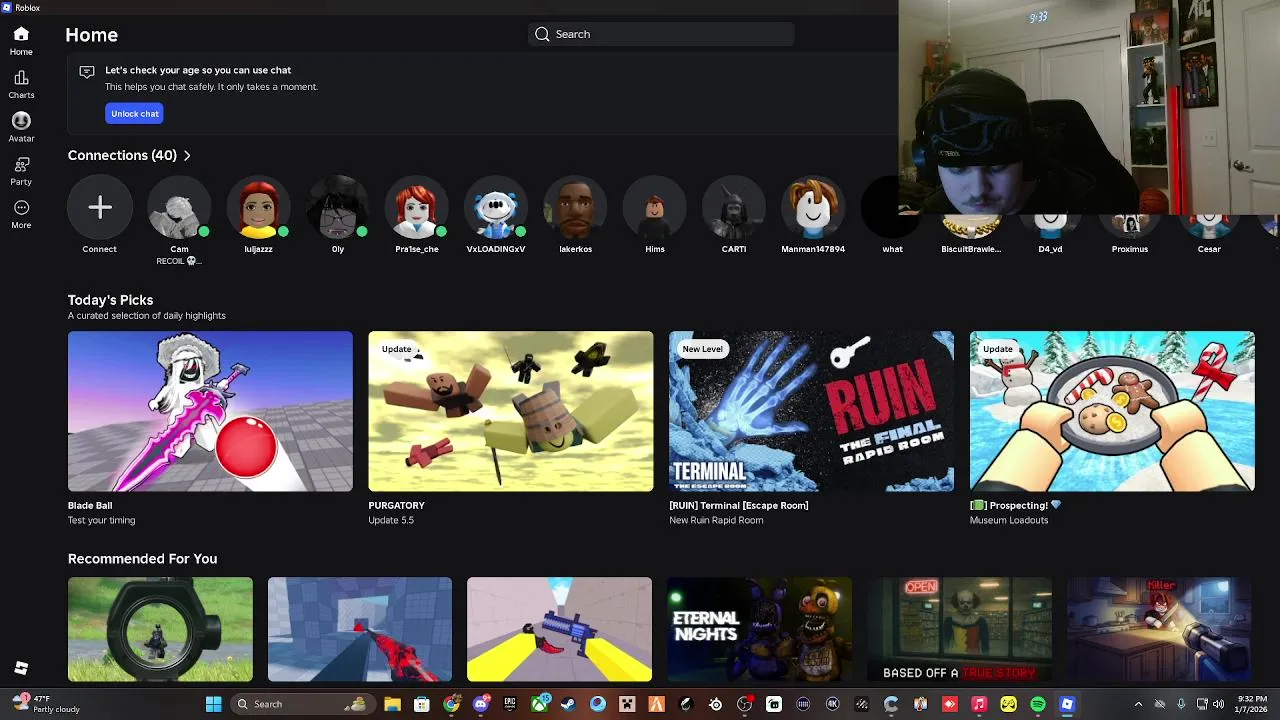Open Manman147894's avatar

pos(813,207)
